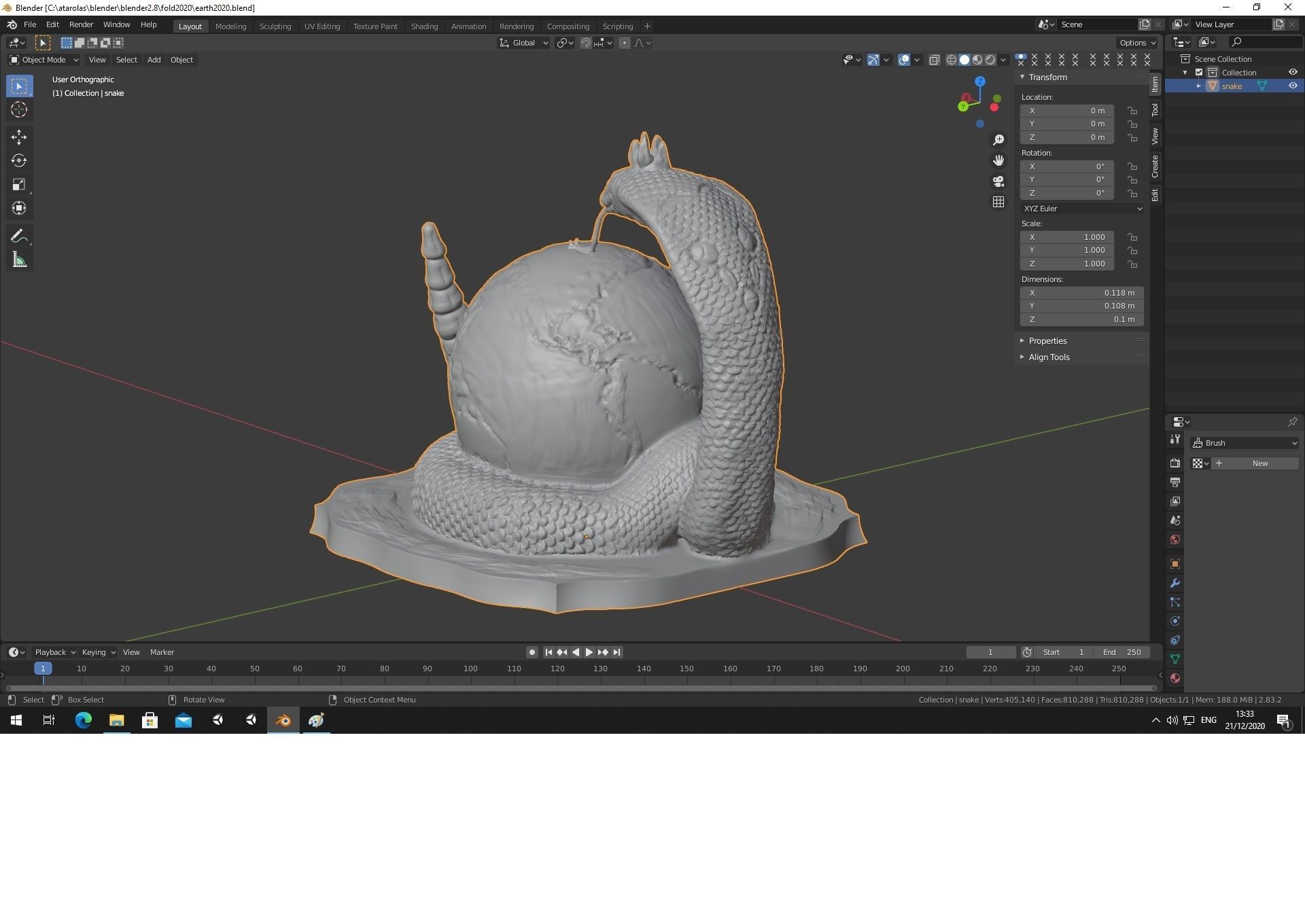Select the Cursor tool in left toolbar

click(19, 109)
